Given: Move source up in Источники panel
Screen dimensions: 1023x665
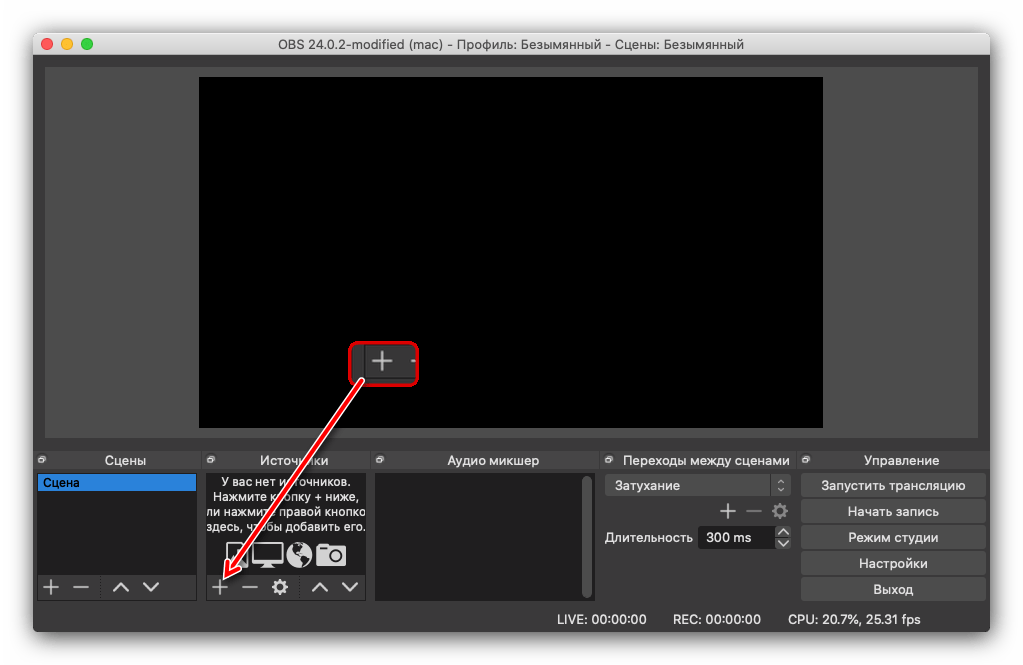Looking at the screenshot, I should coord(320,587).
